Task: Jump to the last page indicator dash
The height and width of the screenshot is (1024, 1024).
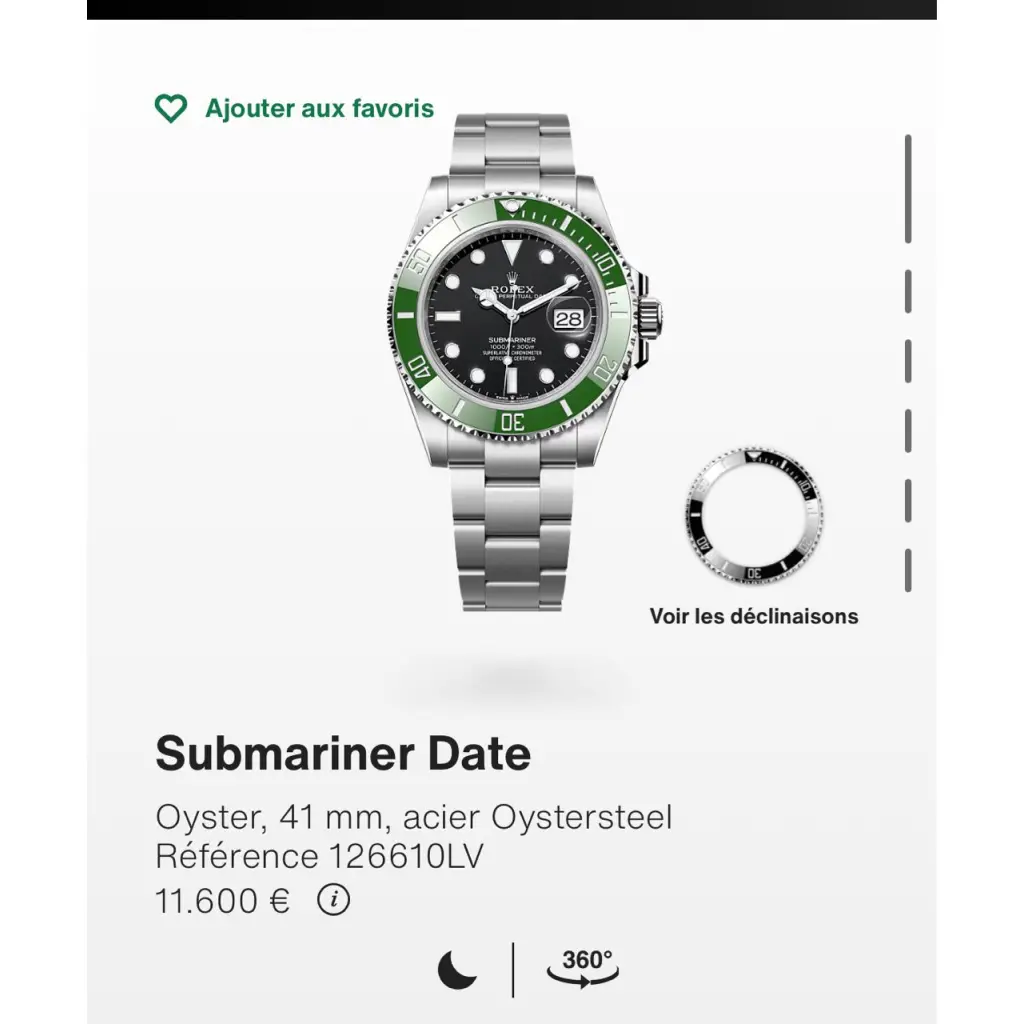Action: (x=908, y=570)
